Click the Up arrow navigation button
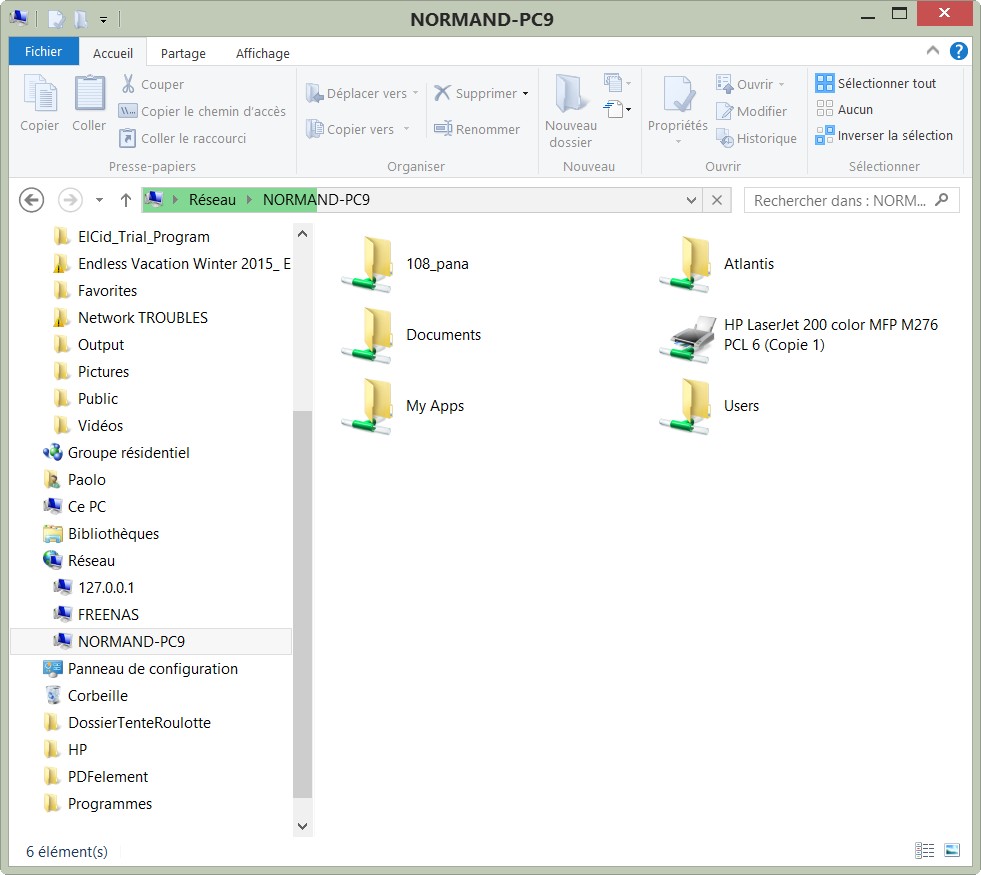The image size is (981, 875). coord(126,200)
